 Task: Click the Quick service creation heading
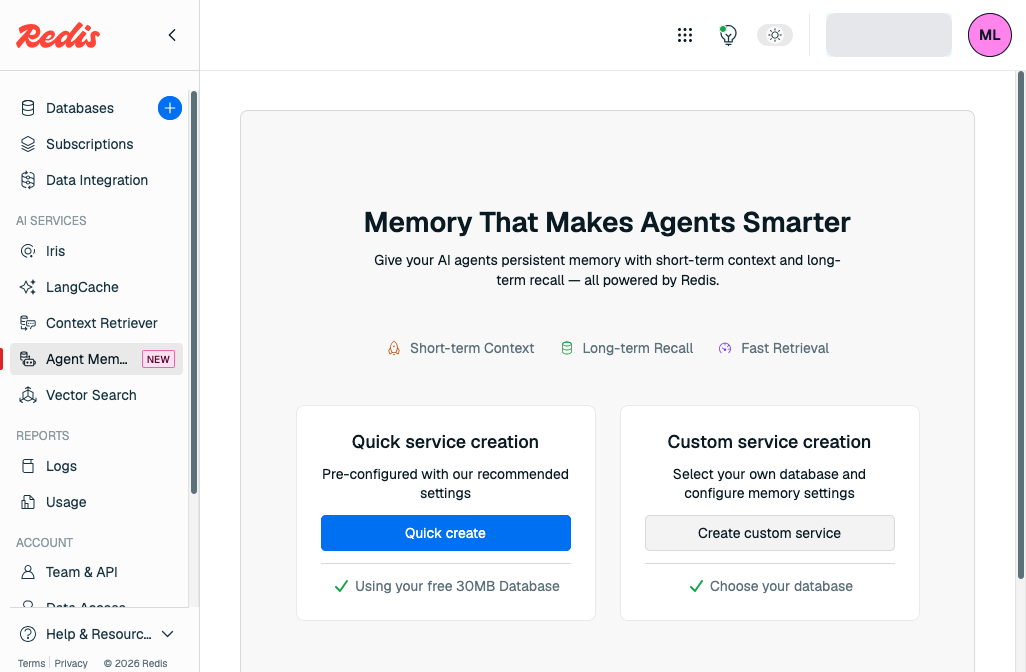point(446,442)
